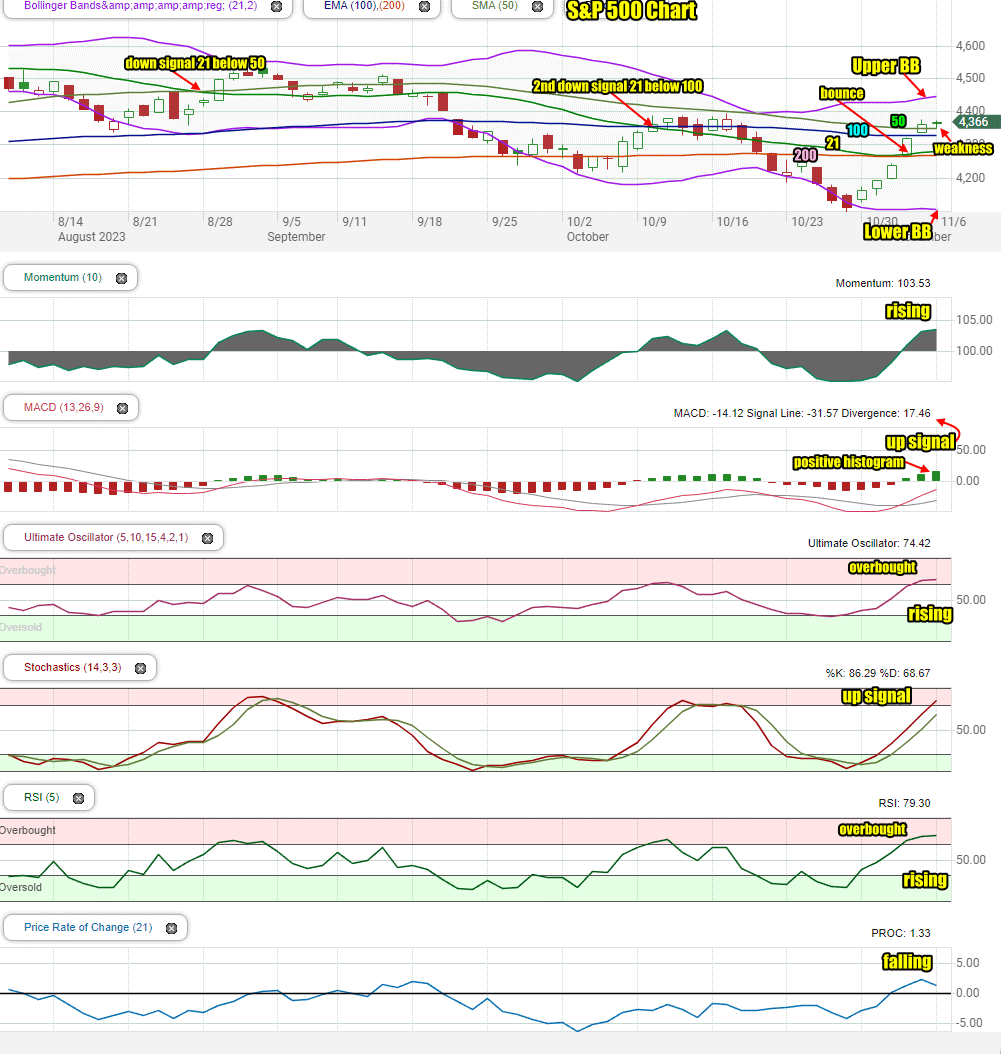Screen dimensions: 1001x1054
Task: Click the Stochastics (14,3,3) label
Action: (73, 667)
